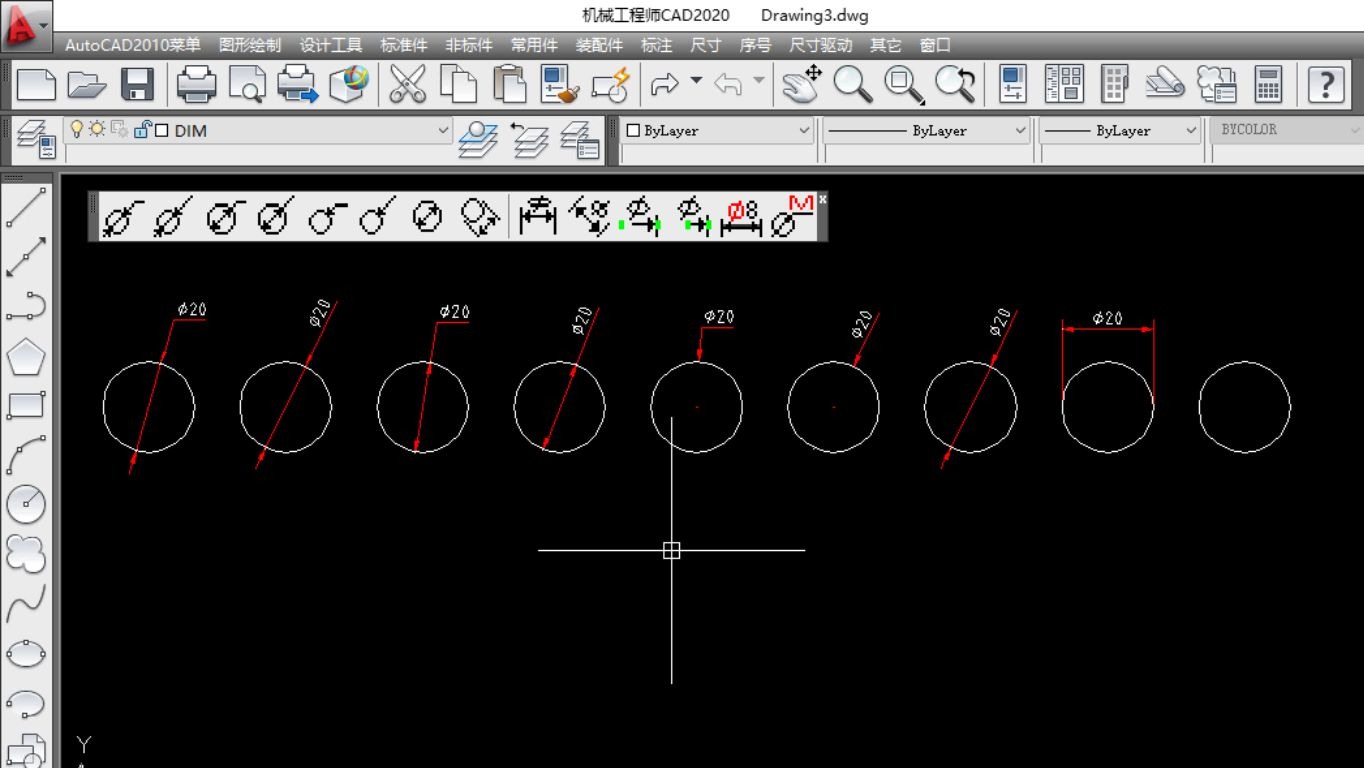This screenshot has height=768, width=1364.
Task: Select Zoom Window magnifier
Action: (904, 85)
